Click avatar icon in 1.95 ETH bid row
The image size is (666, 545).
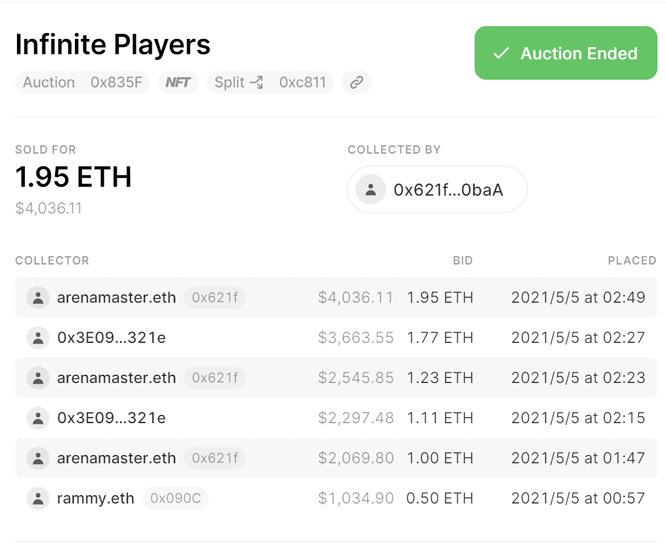pyautogui.click(x=38, y=298)
